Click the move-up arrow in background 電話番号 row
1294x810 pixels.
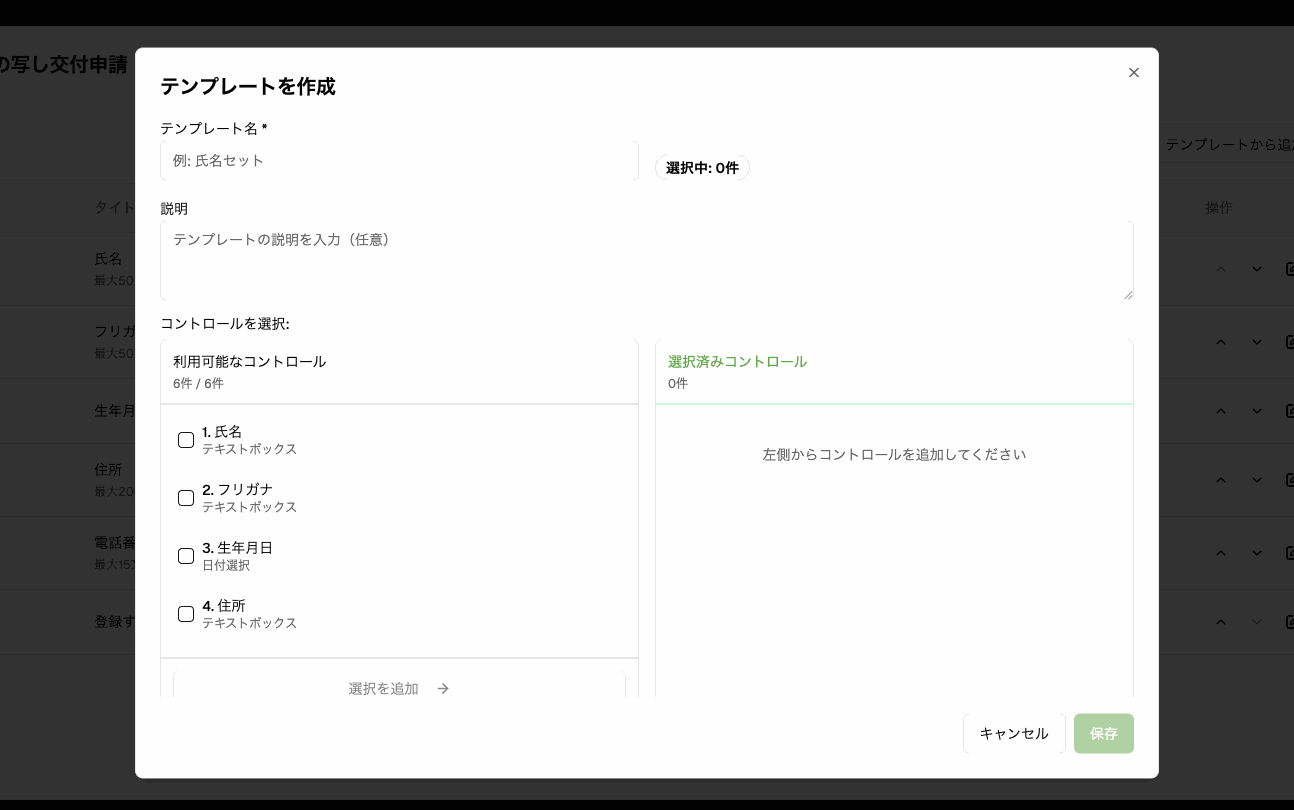pyautogui.click(x=1221, y=553)
